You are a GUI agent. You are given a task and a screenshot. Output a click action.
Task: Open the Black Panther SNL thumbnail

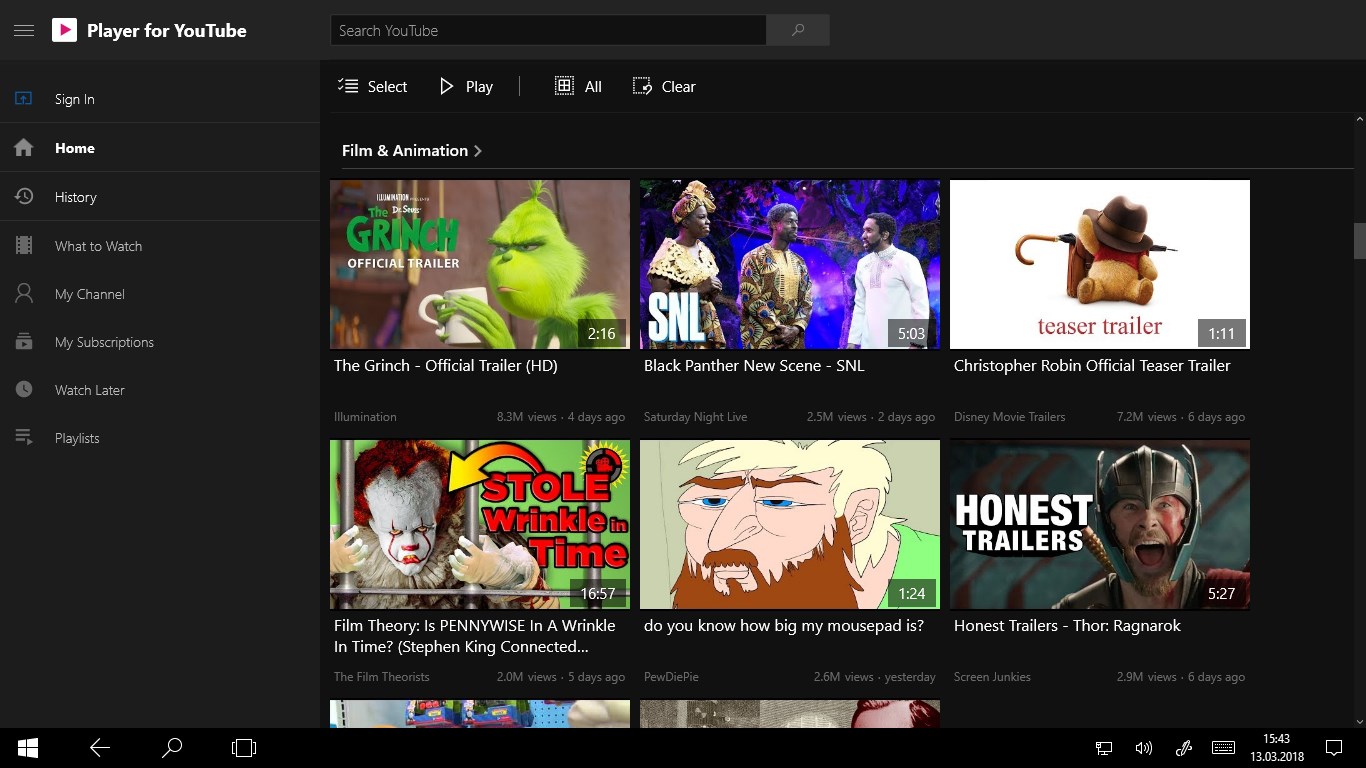click(x=790, y=264)
